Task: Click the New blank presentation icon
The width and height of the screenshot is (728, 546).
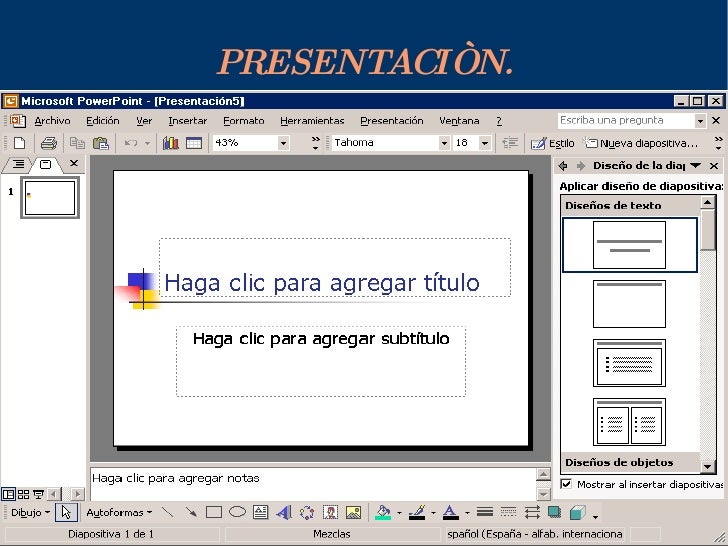Action: [x=20, y=143]
